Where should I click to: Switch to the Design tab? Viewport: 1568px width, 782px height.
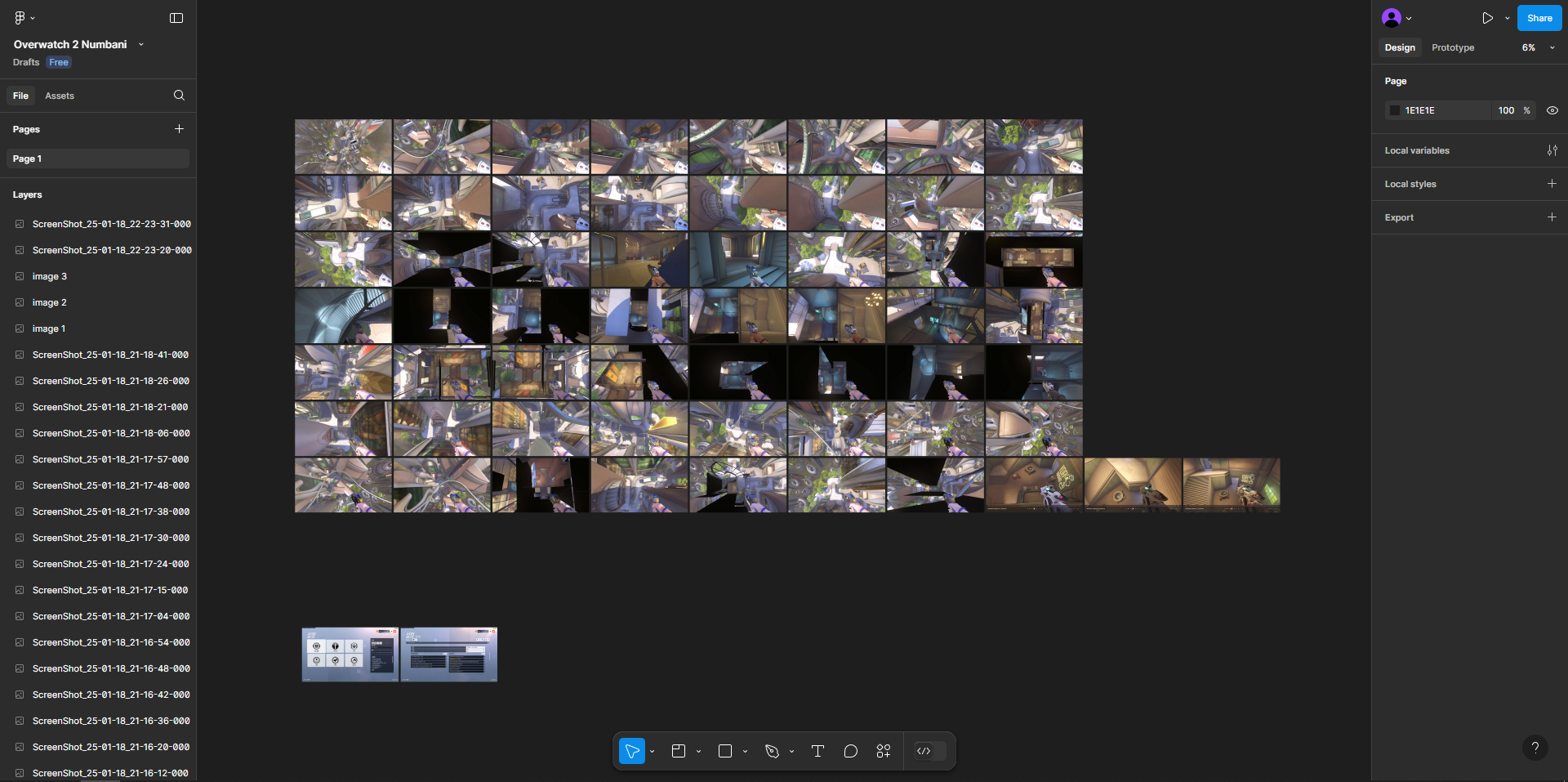coord(1400,47)
